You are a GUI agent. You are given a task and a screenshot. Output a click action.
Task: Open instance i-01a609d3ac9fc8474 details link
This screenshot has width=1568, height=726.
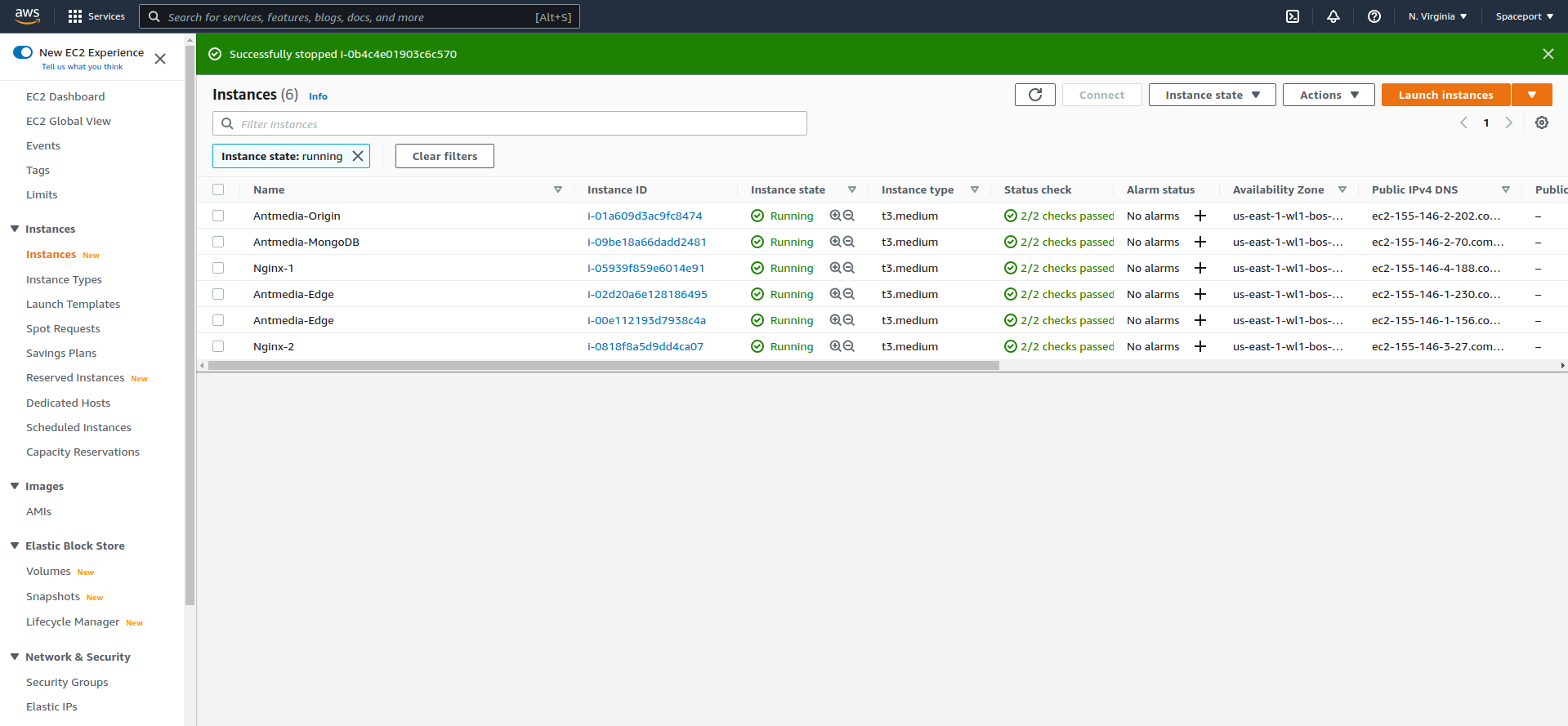pos(645,216)
